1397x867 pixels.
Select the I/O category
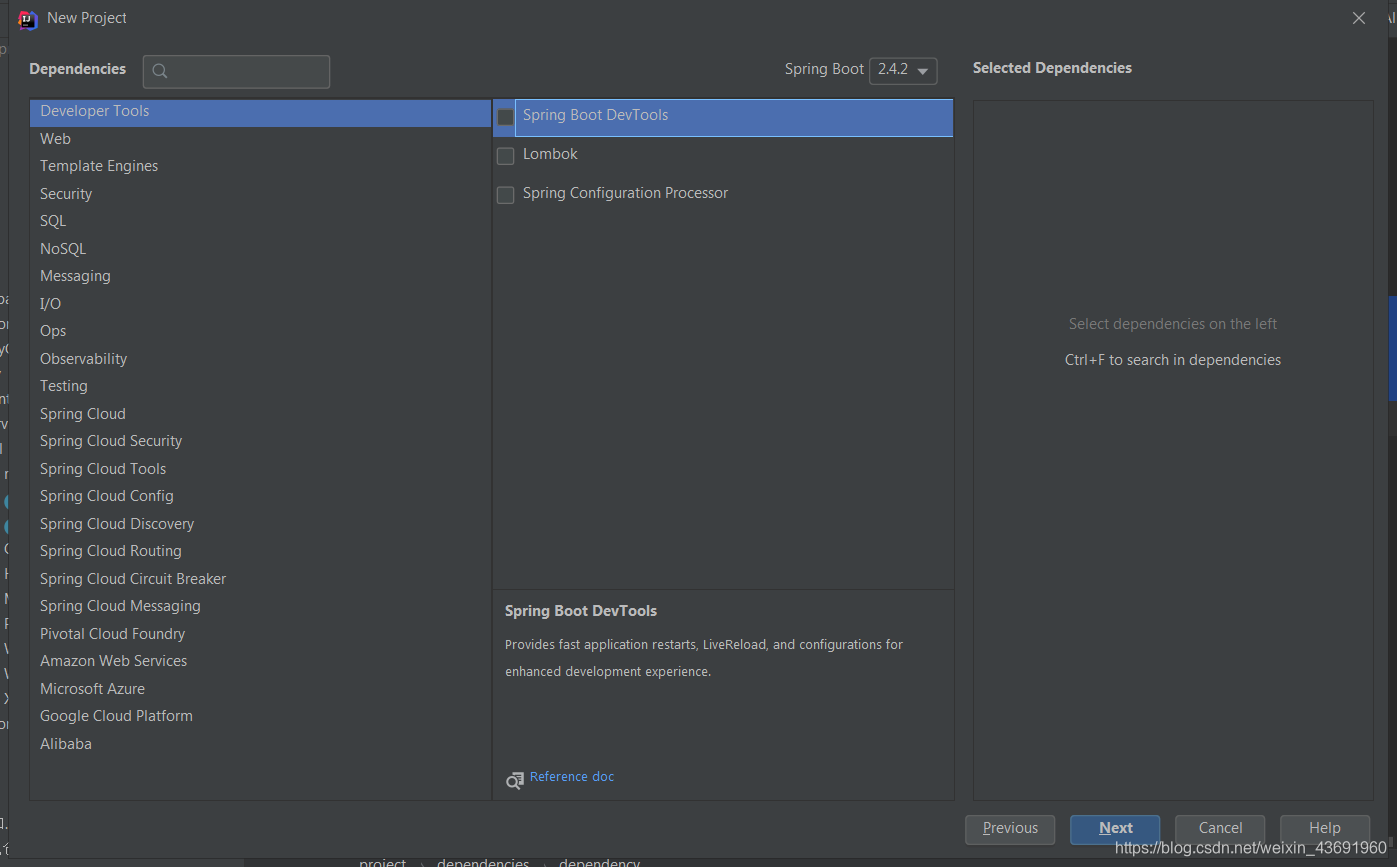260,304
